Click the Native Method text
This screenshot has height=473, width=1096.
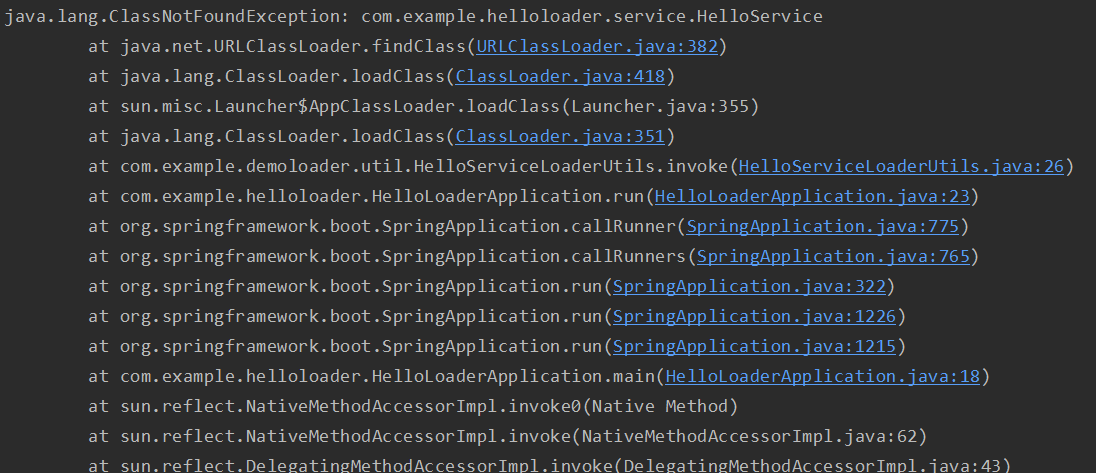[x=660, y=407]
